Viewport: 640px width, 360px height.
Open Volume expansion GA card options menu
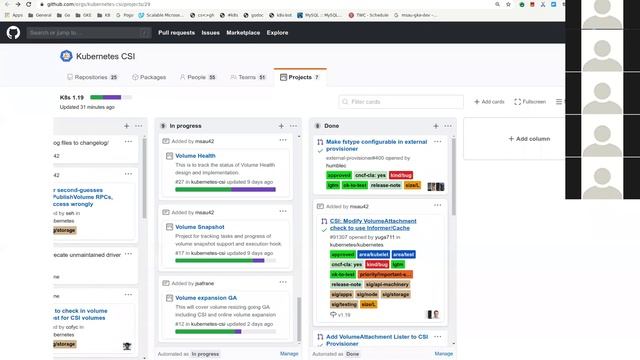click(283, 282)
